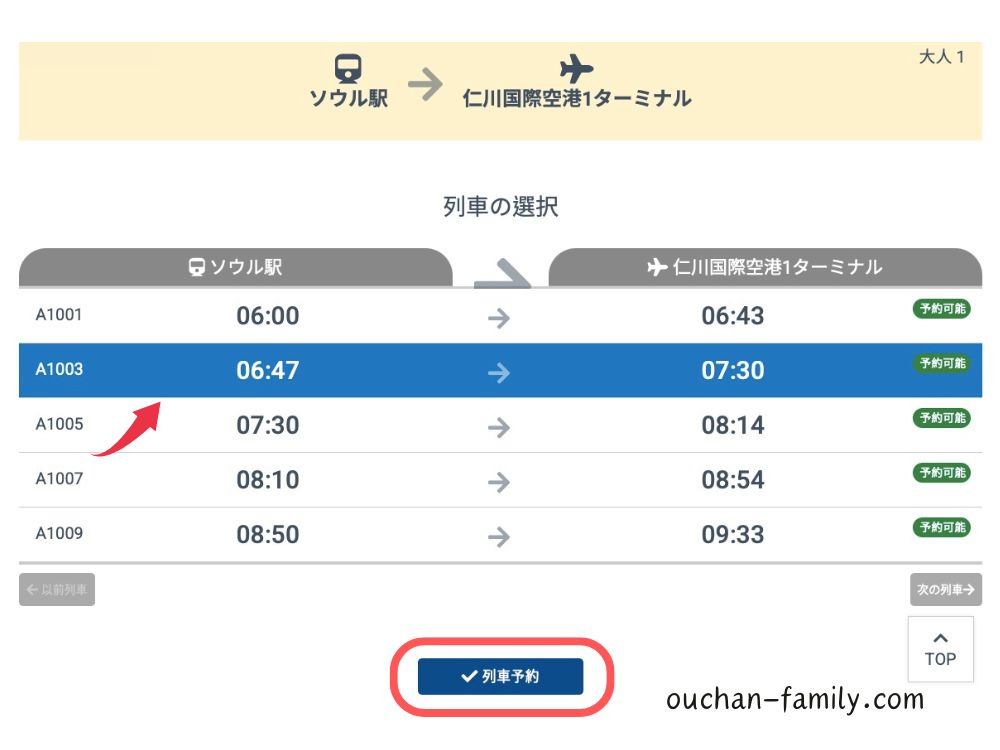Click the 予約可能 badge on the 06:00 train
The width and height of the screenshot is (1000, 750).
pos(942,309)
